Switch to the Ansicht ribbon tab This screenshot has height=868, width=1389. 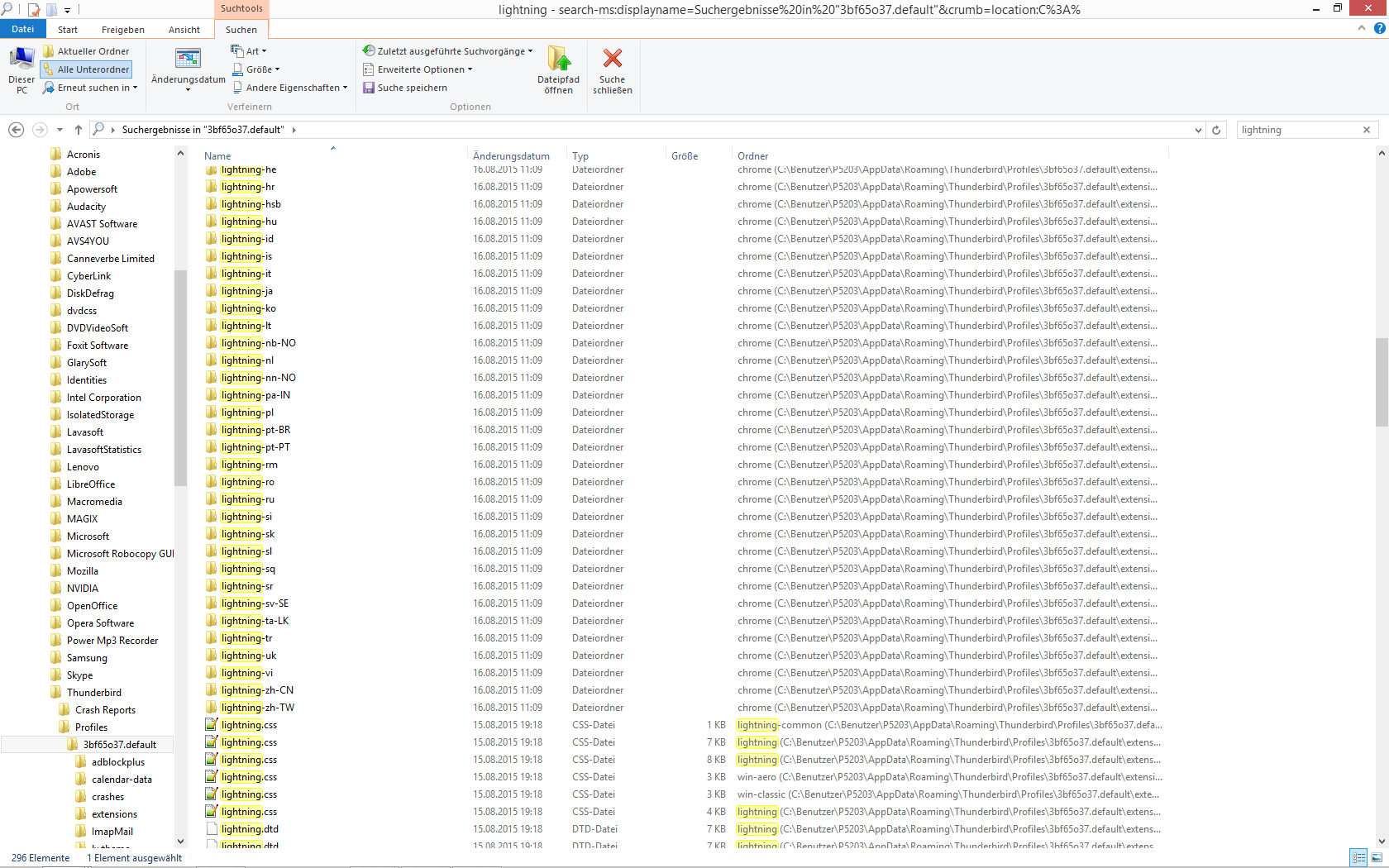click(184, 30)
